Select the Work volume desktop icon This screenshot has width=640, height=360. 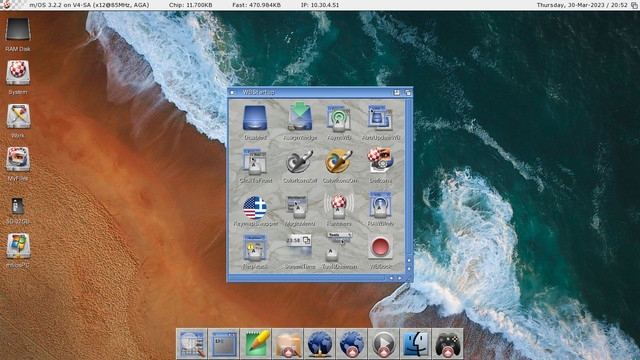pos(18,116)
